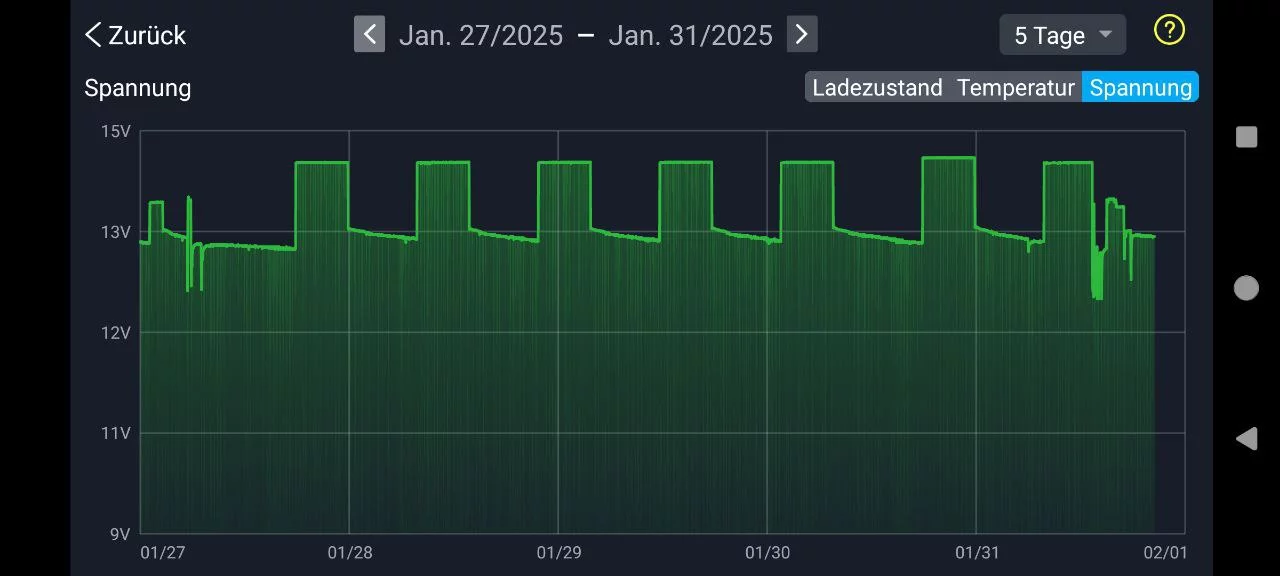Show the previous date range
This screenshot has width=1280, height=576.
369,35
